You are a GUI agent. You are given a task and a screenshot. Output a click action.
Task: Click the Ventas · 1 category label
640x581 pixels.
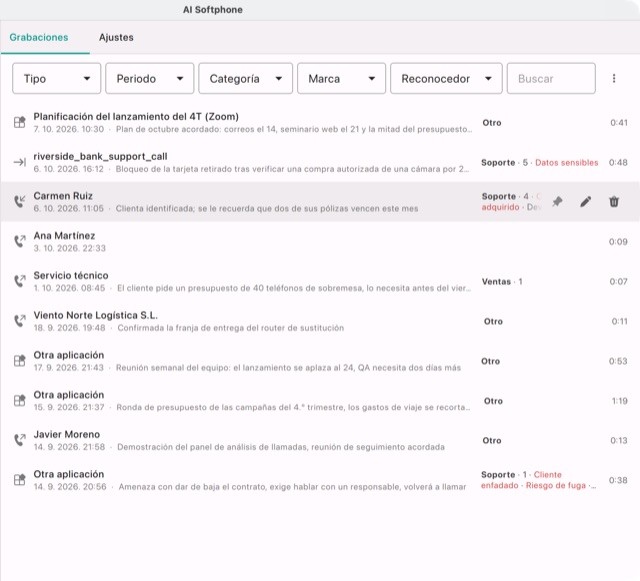502,282
